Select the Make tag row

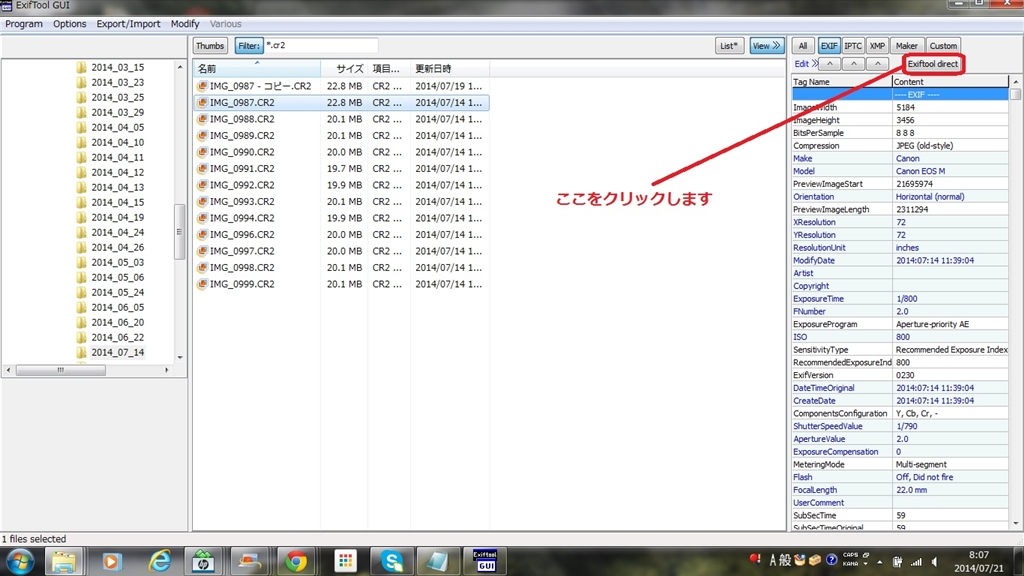pos(900,159)
